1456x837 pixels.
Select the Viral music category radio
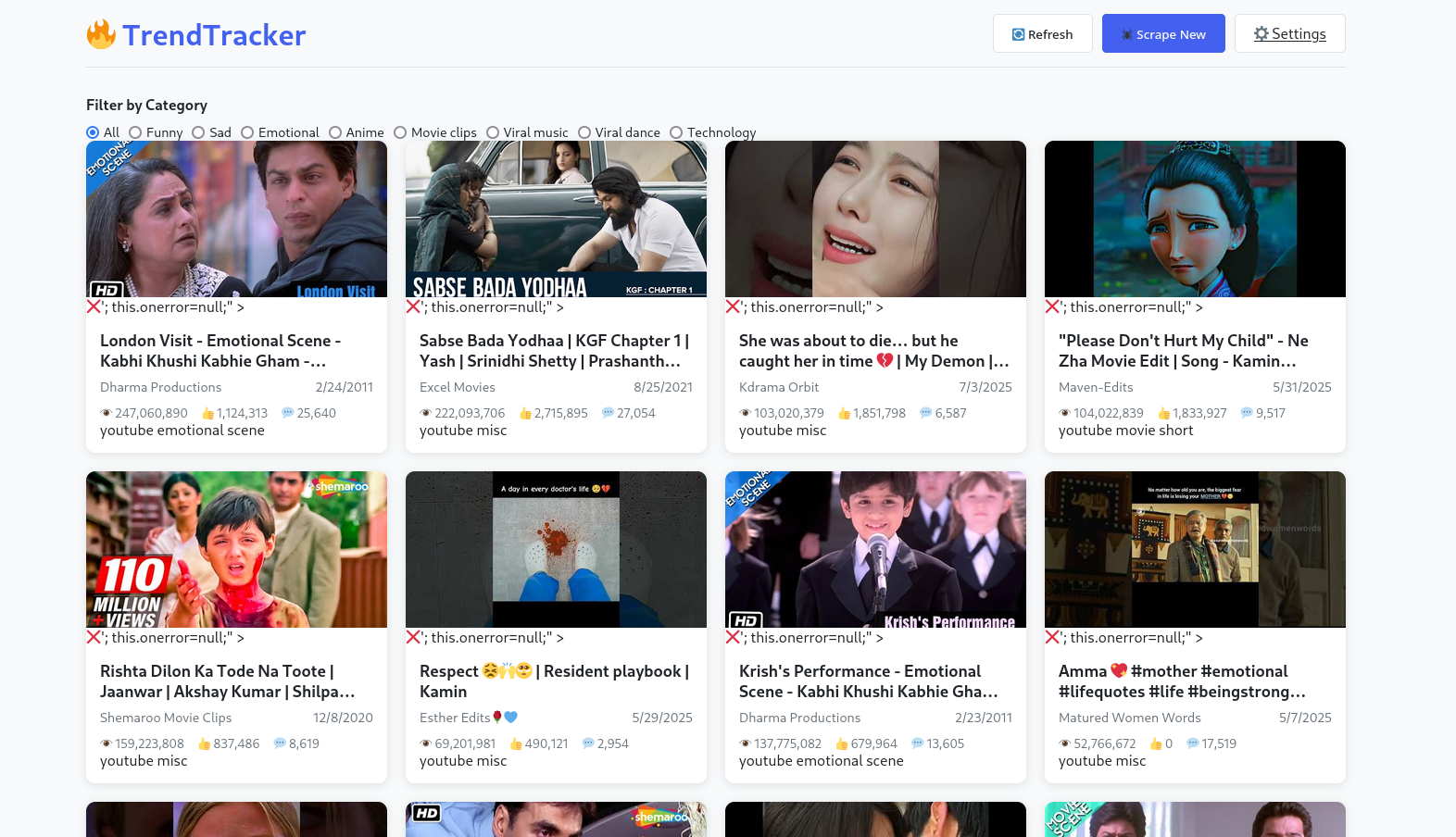[493, 132]
